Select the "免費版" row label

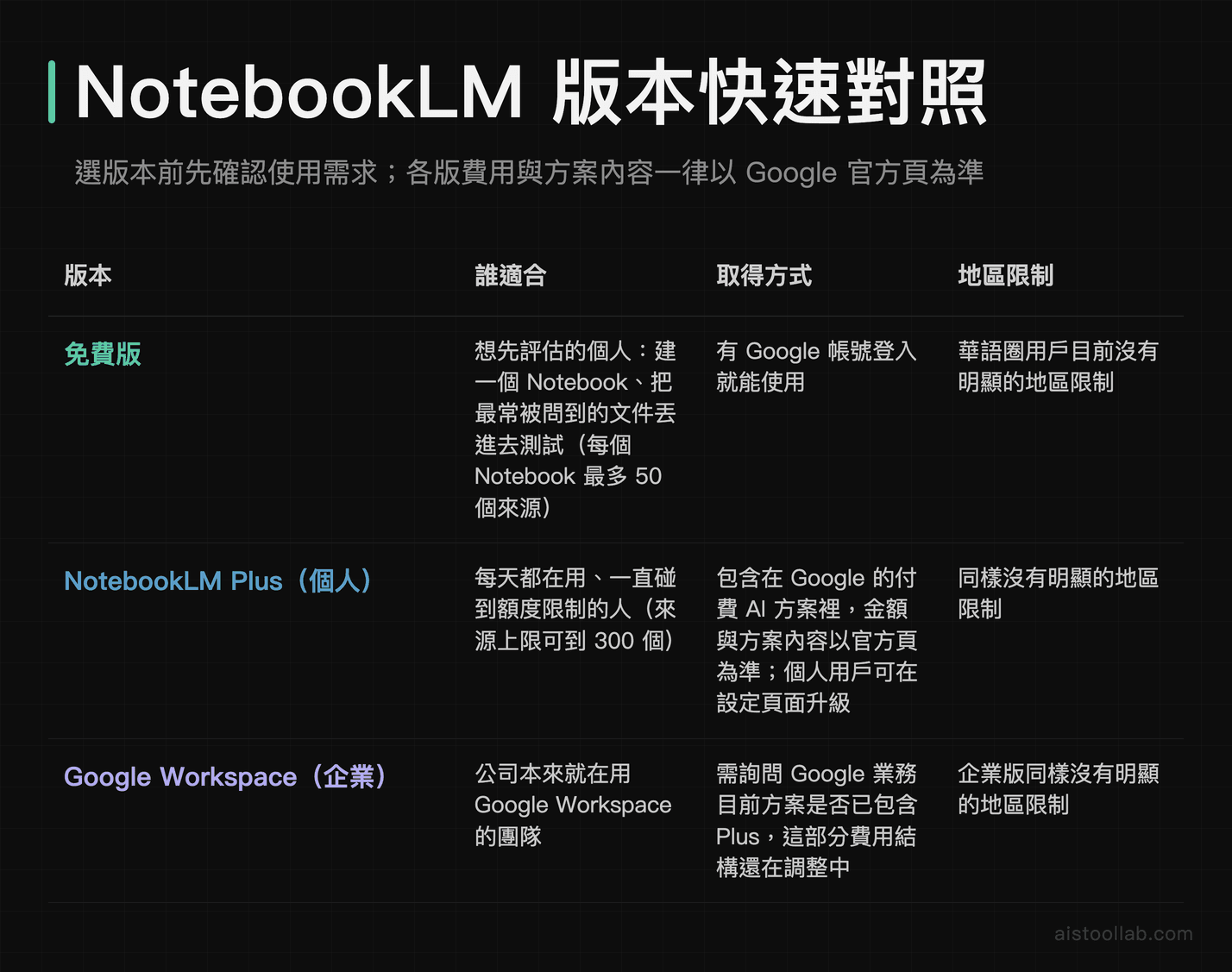click(x=103, y=354)
